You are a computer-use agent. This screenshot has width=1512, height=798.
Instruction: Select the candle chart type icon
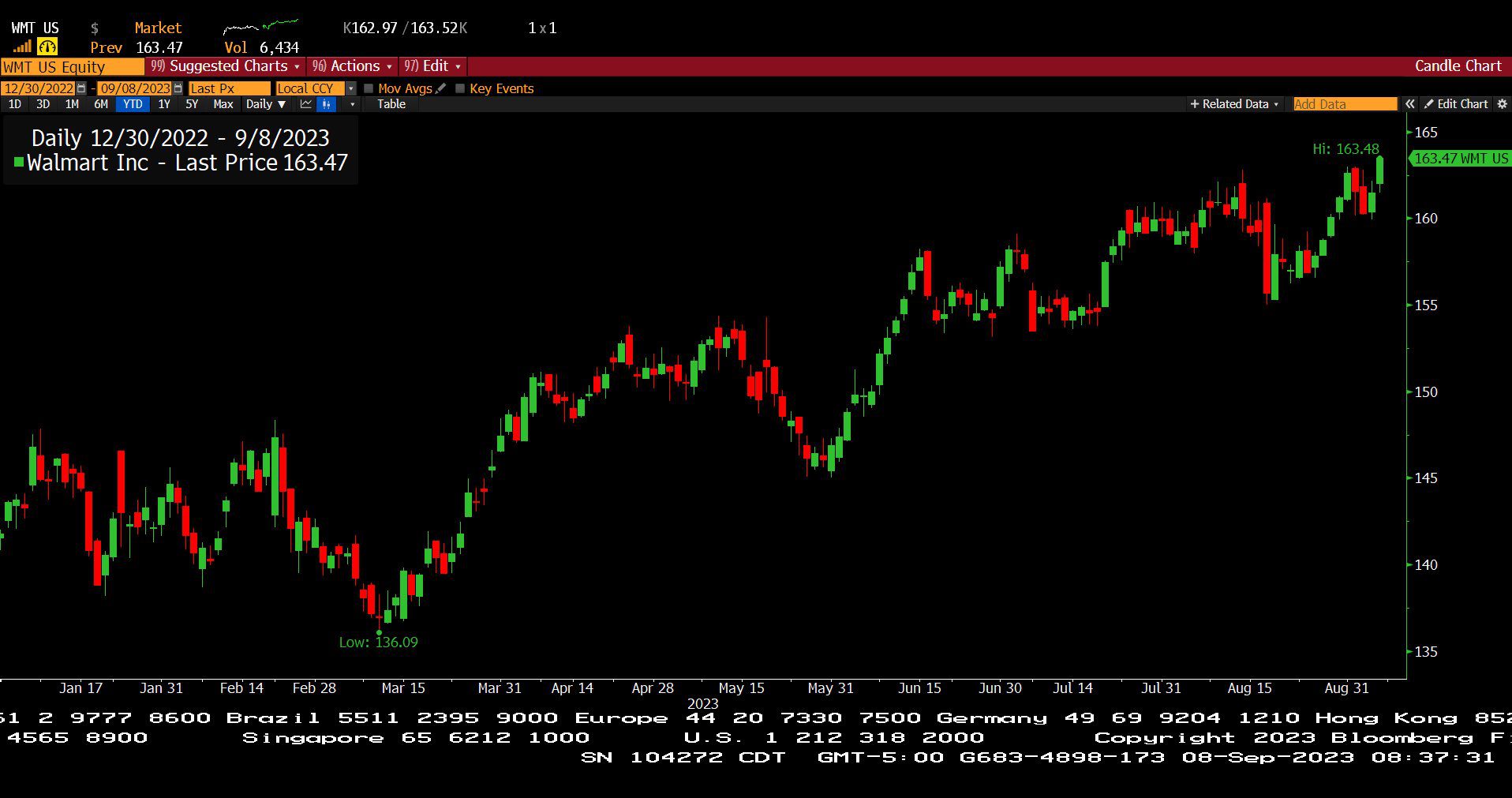[x=326, y=104]
